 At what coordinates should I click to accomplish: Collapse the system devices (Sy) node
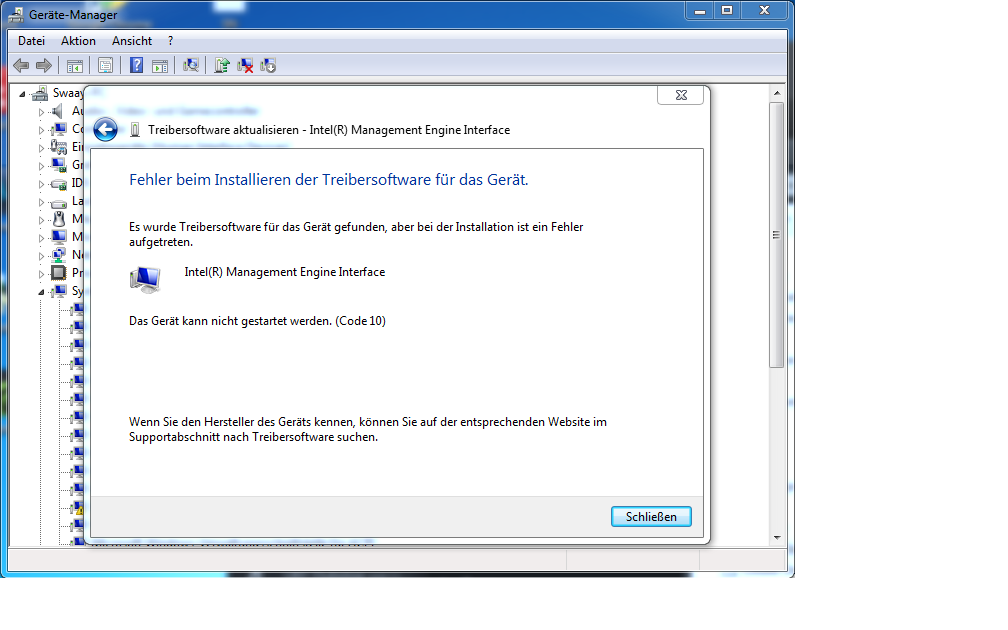tap(42, 292)
